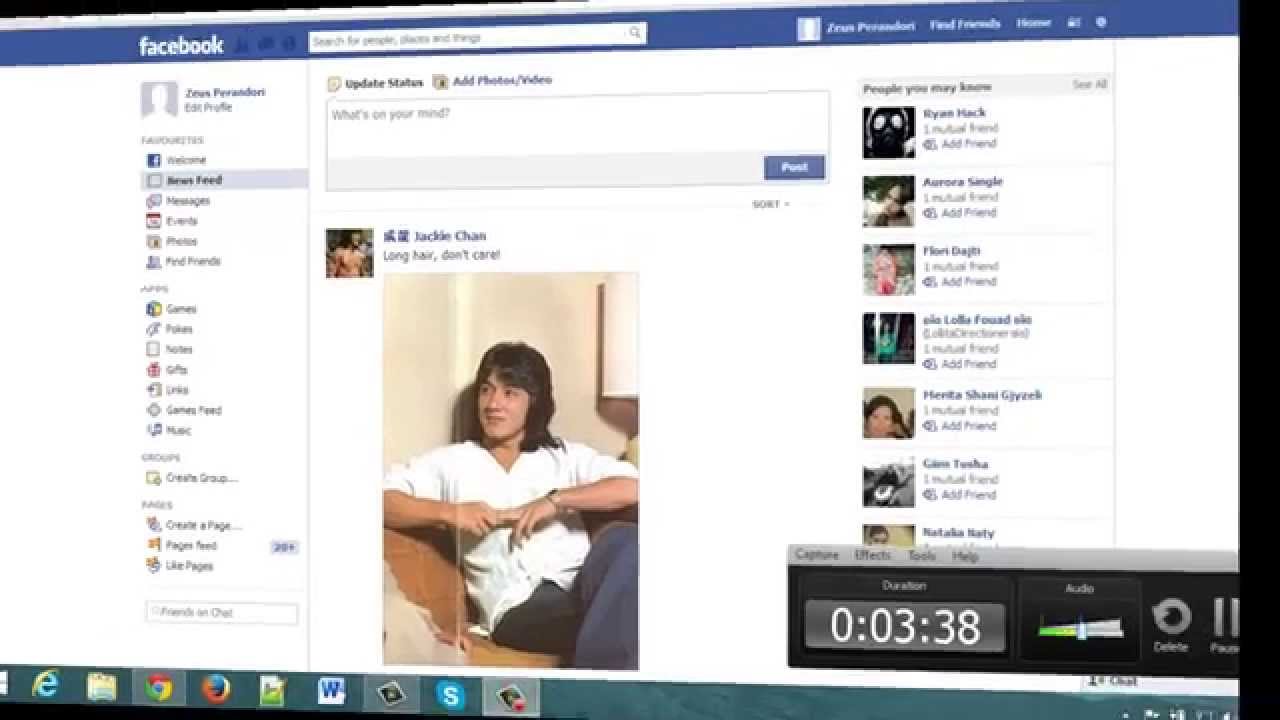1280x720 pixels.
Task: Add Ryan Hack as a friend
Action: [x=960, y=144]
